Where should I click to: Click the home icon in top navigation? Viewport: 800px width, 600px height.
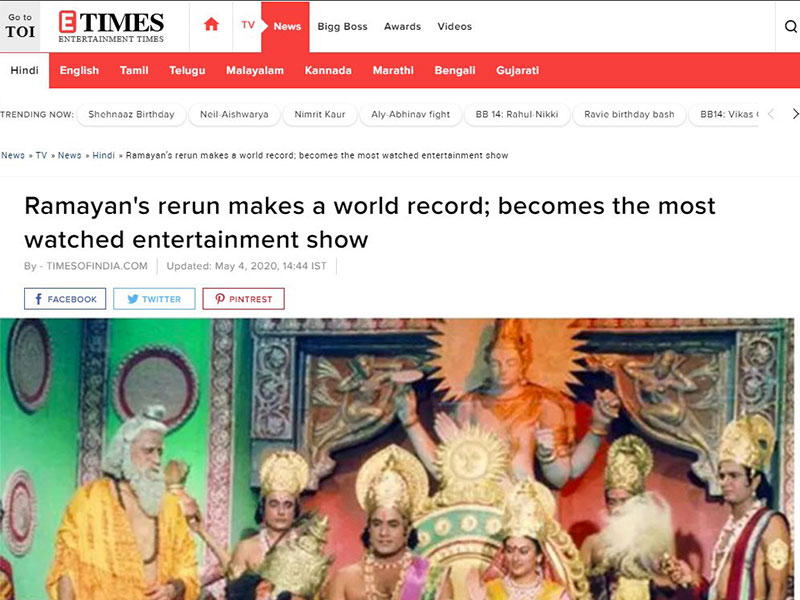(211, 26)
